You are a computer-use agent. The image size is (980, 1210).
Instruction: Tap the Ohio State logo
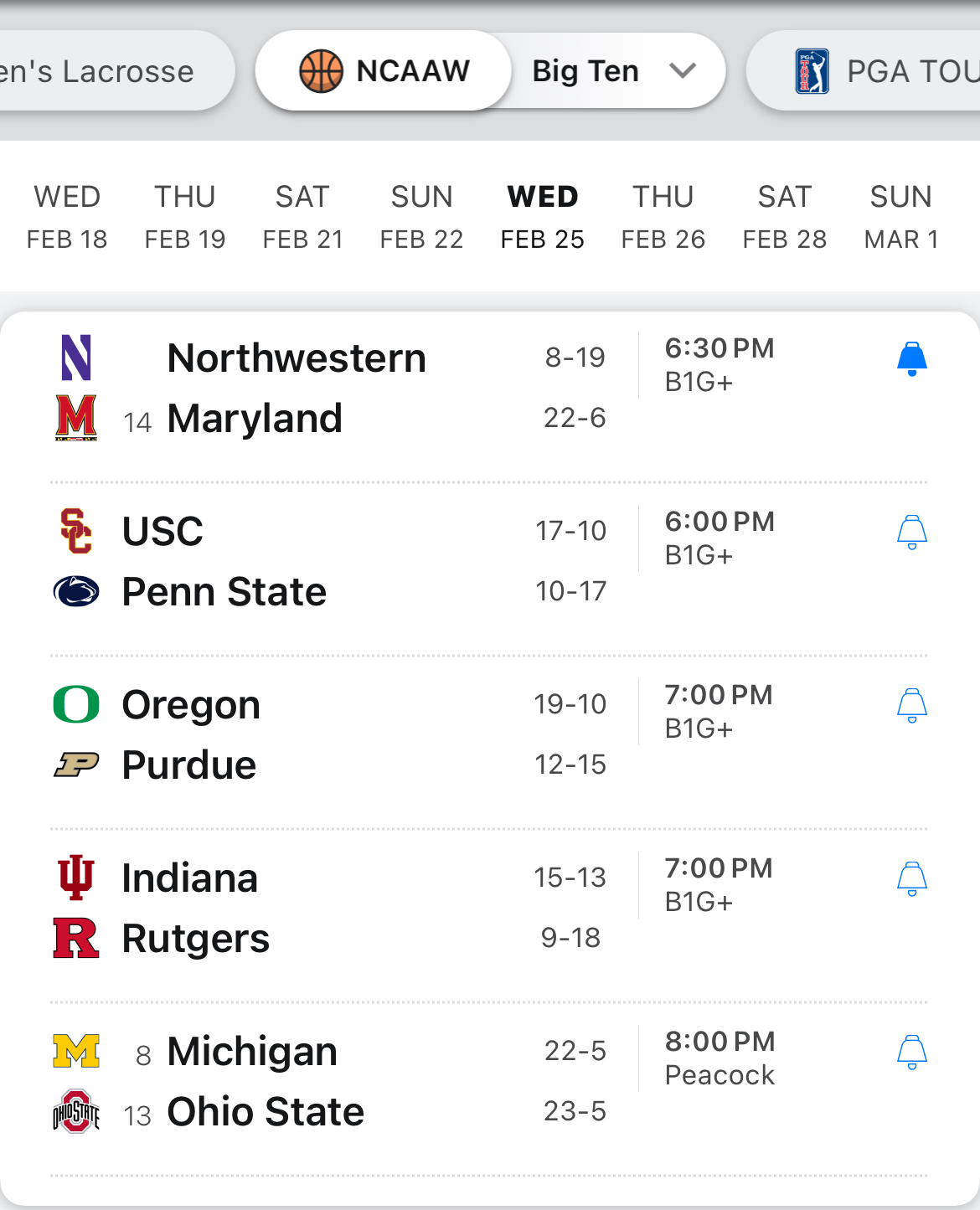(76, 1111)
